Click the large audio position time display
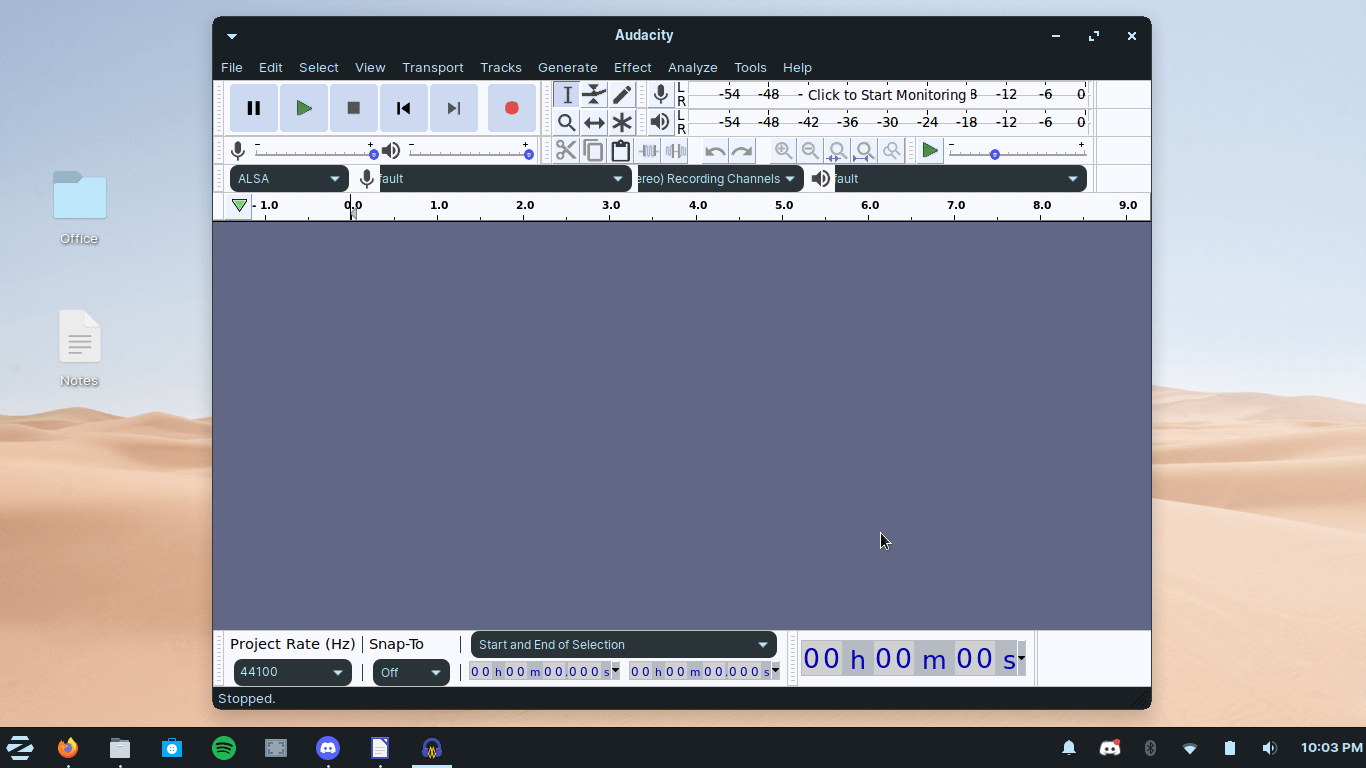The image size is (1366, 768). 909,658
